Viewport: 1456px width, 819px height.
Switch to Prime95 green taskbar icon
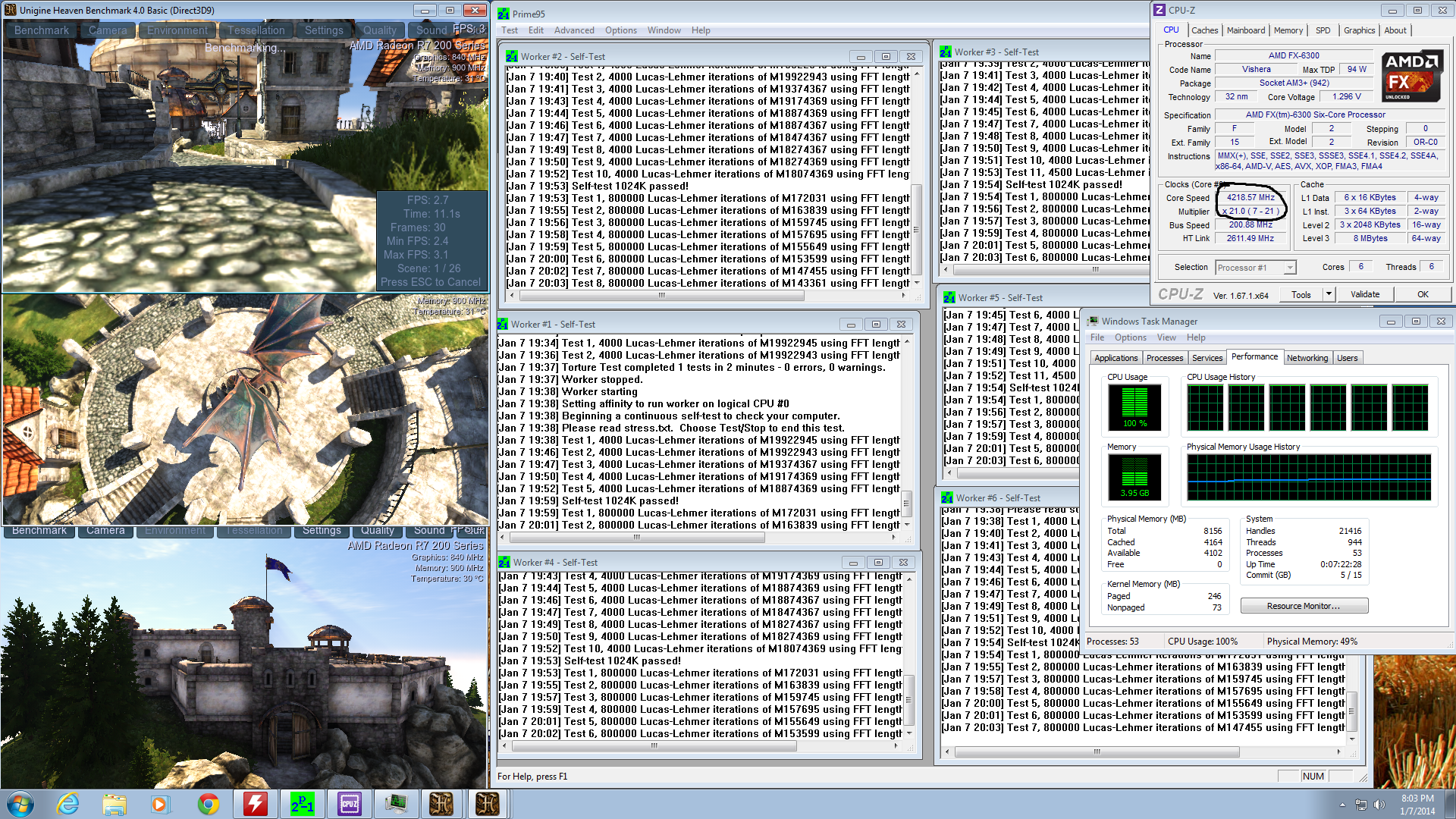[302, 804]
